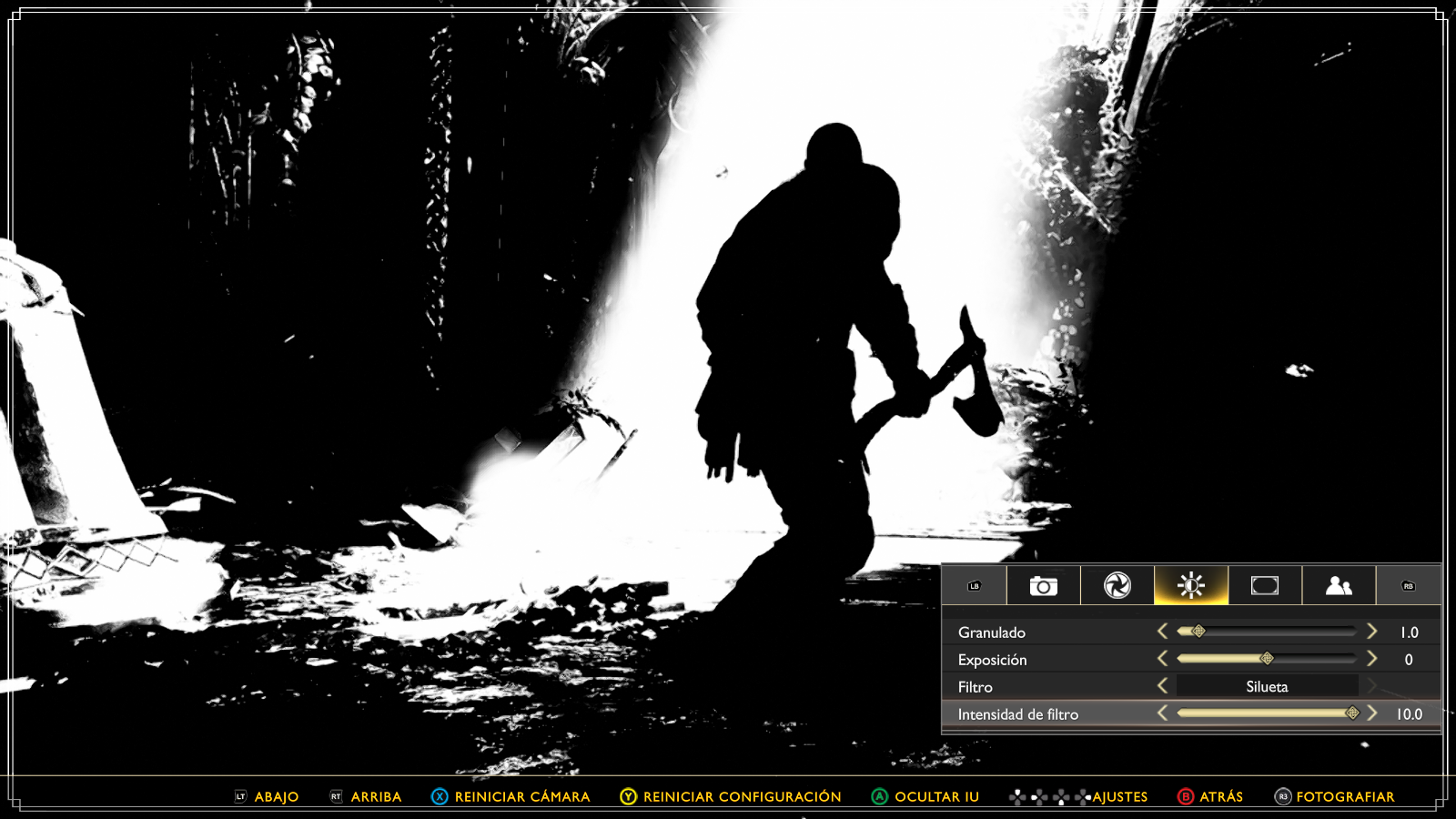The height and width of the screenshot is (819, 1456).
Task: Open the vignette frame tab
Action: point(1264,586)
